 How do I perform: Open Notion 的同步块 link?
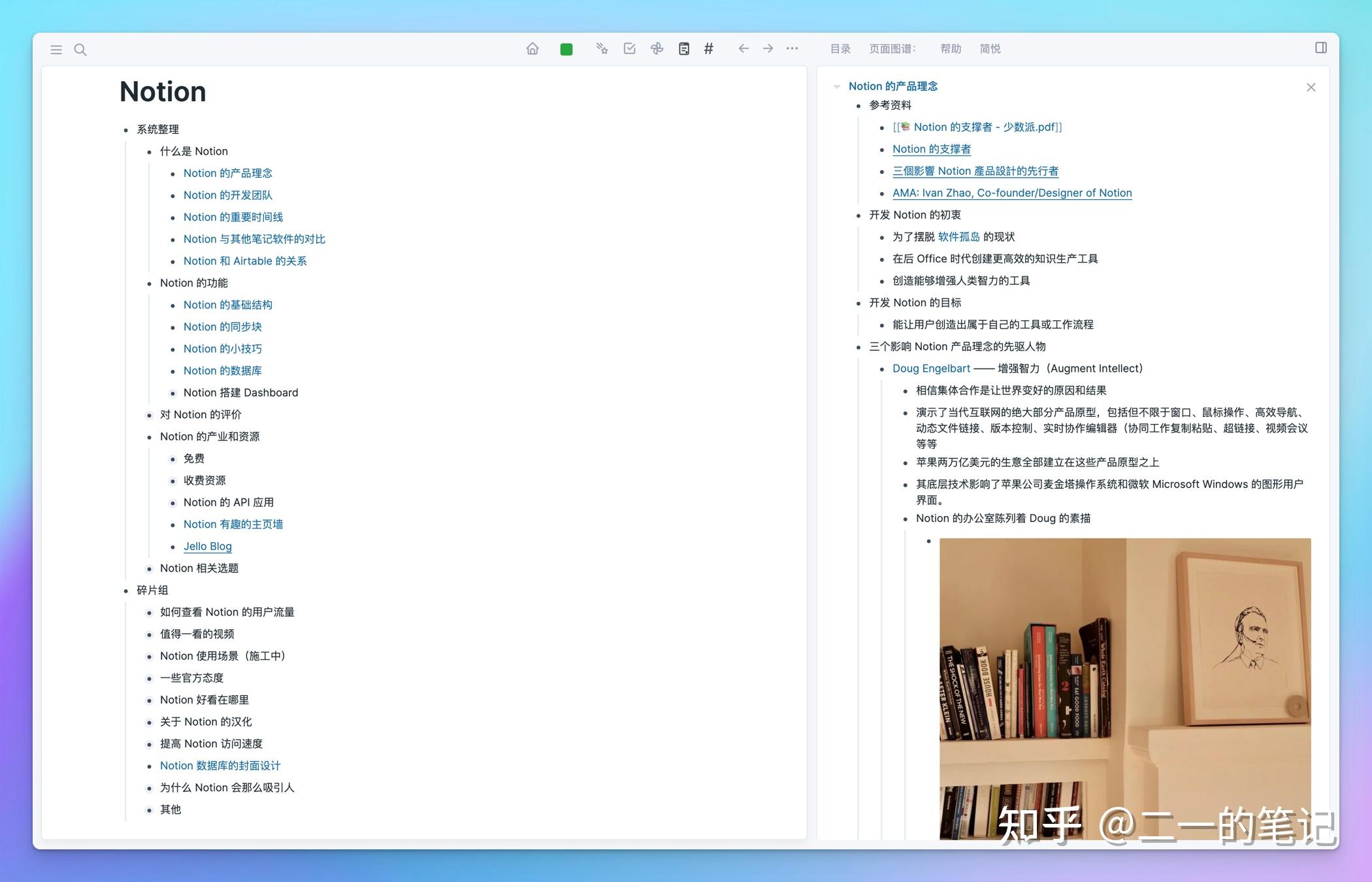pyautogui.click(x=222, y=327)
